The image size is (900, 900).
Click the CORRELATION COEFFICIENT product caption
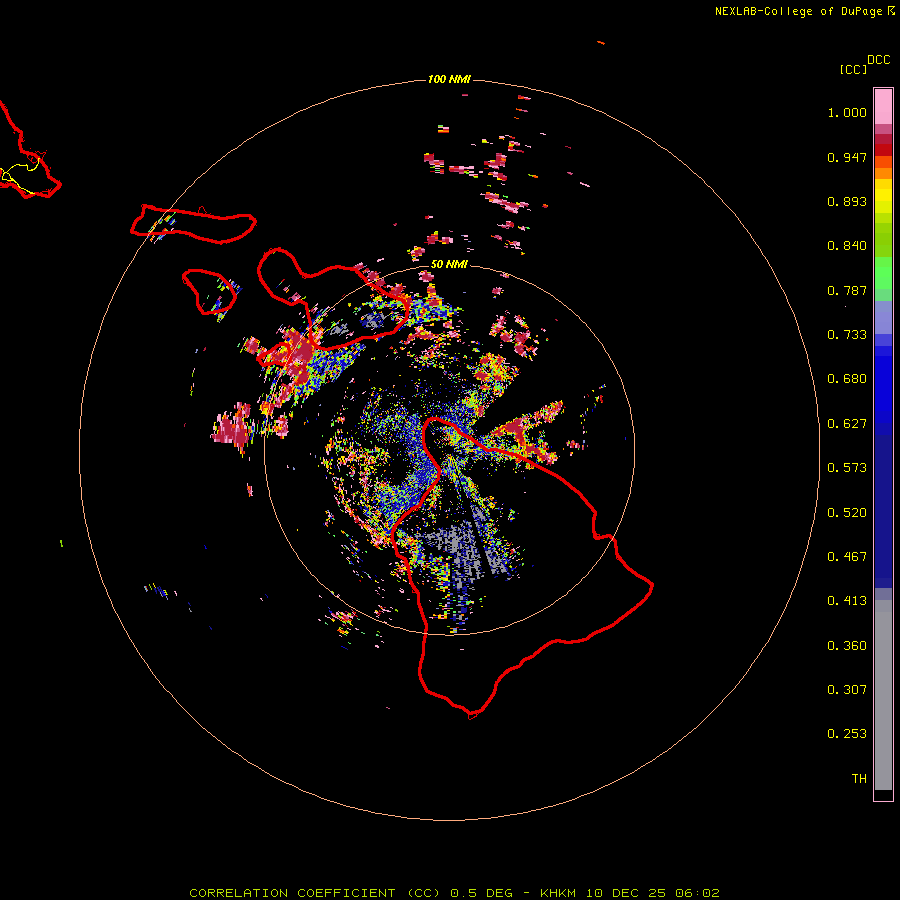pos(315,893)
